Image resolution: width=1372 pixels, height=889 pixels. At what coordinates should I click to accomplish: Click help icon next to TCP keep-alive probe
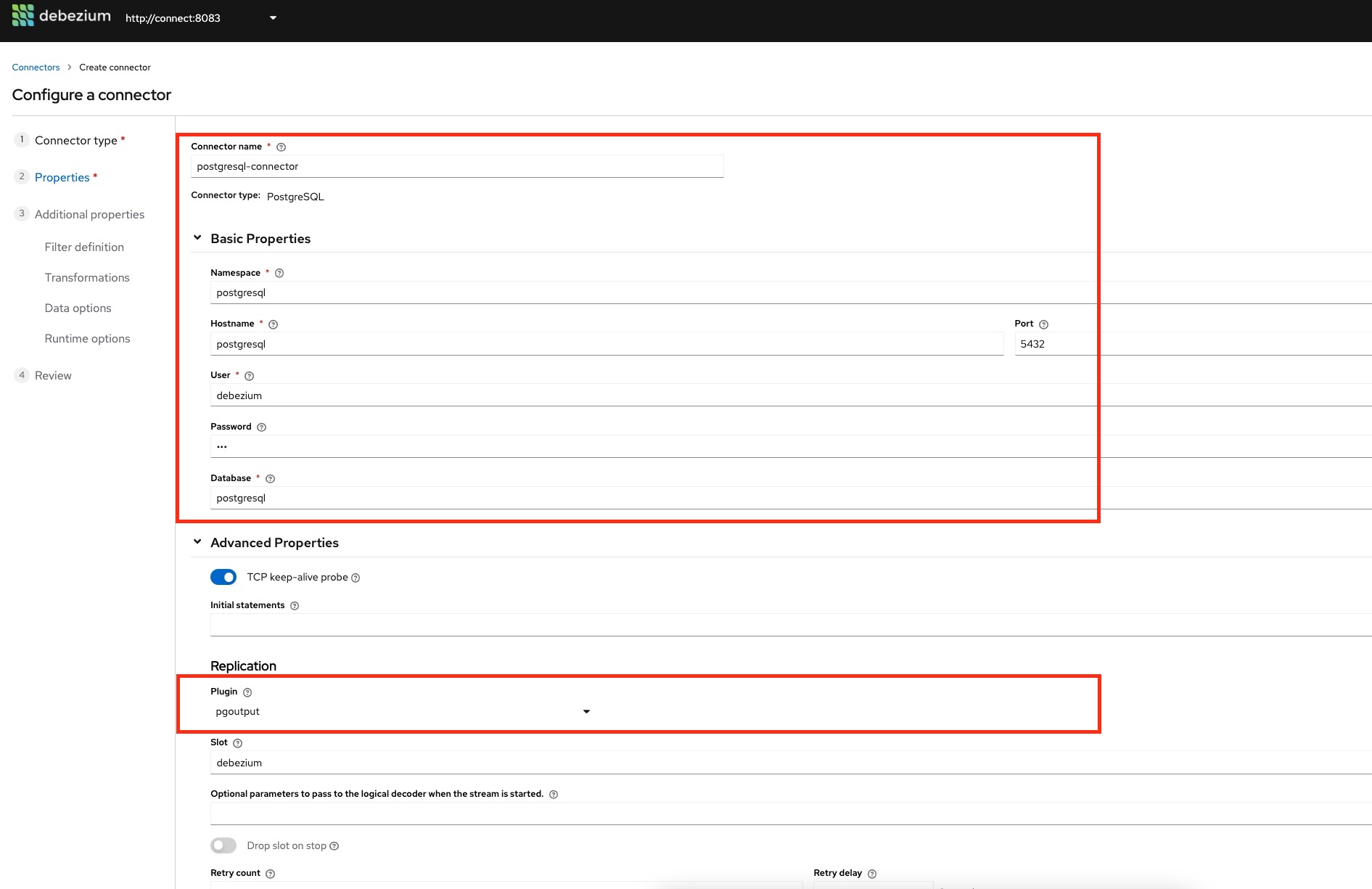coord(356,578)
